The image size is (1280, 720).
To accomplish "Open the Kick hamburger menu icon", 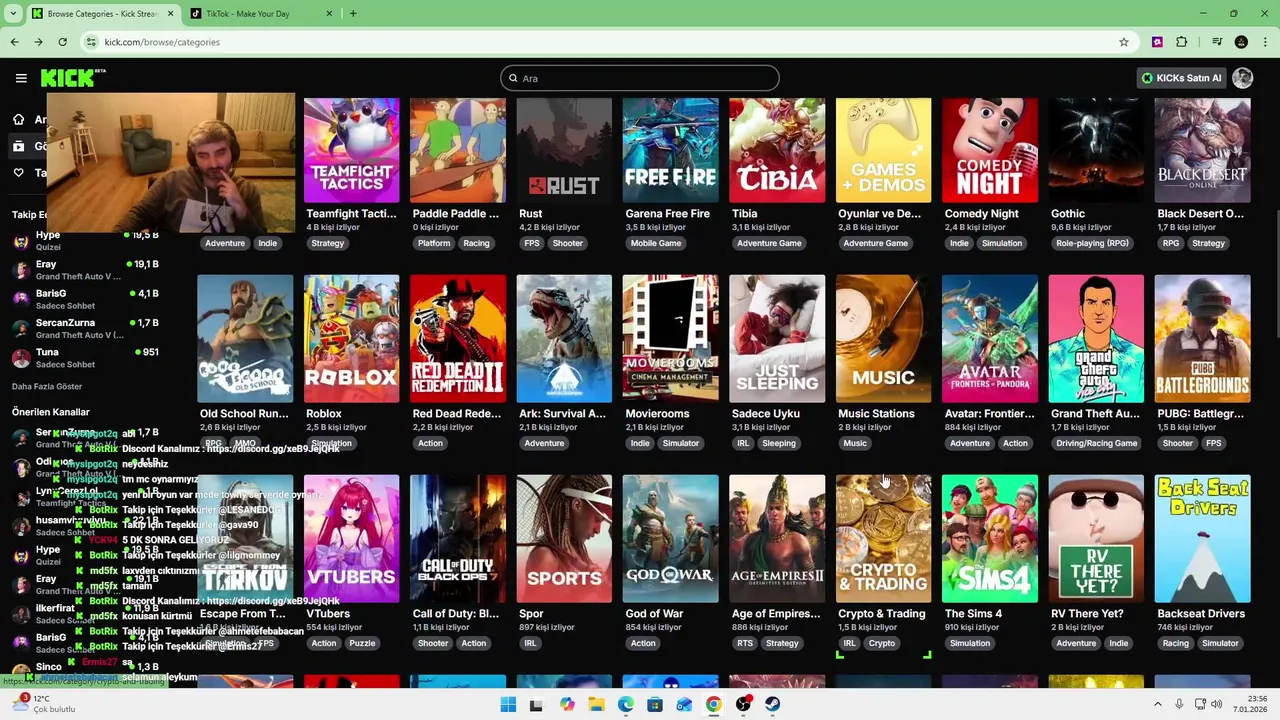I will (x=21, y=78).
